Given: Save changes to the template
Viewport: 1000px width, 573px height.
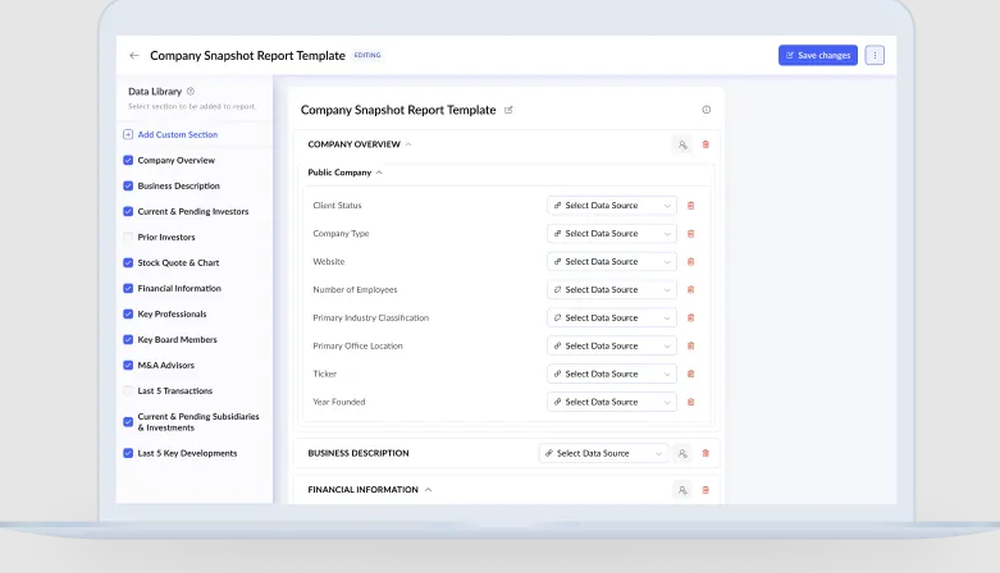Looking at the screenshot, I should 818,56.
